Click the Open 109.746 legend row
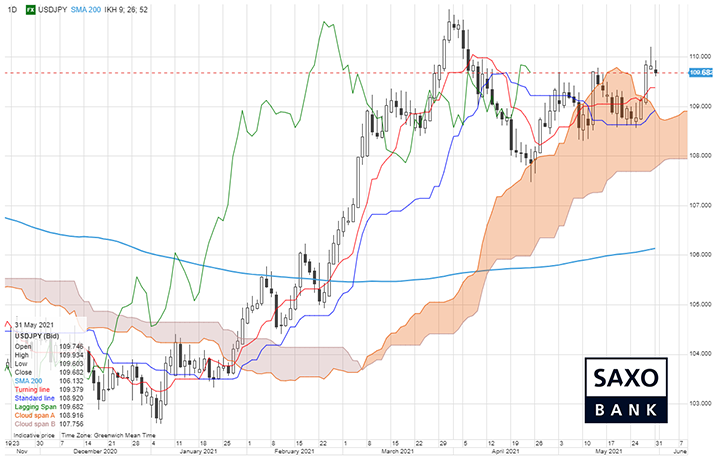The height and width of the screenshot is (462, 720). [49, 346]
